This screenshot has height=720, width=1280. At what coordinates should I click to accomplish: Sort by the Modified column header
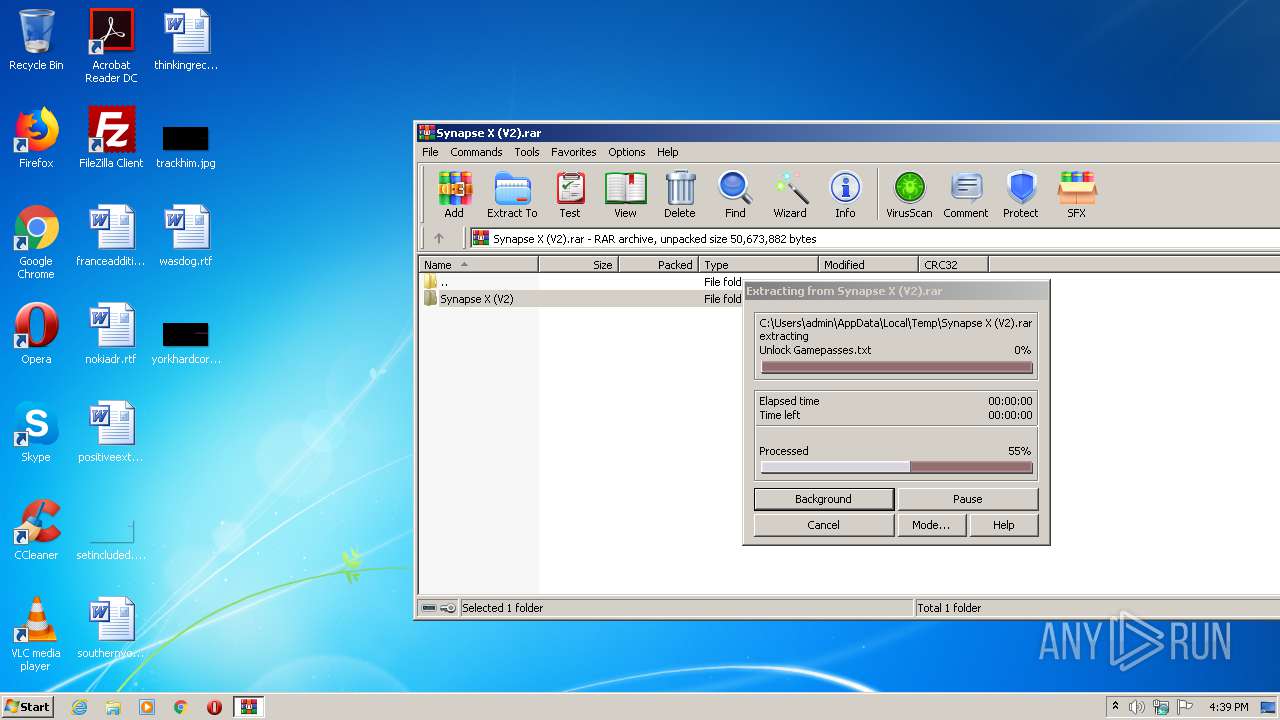click(868, 265)
